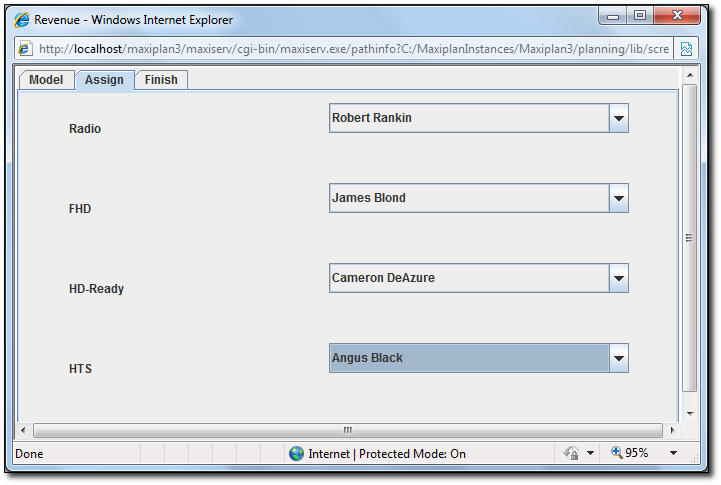
Task: Click the vertical scrollbar thumb
Action: tap(689, 238)
